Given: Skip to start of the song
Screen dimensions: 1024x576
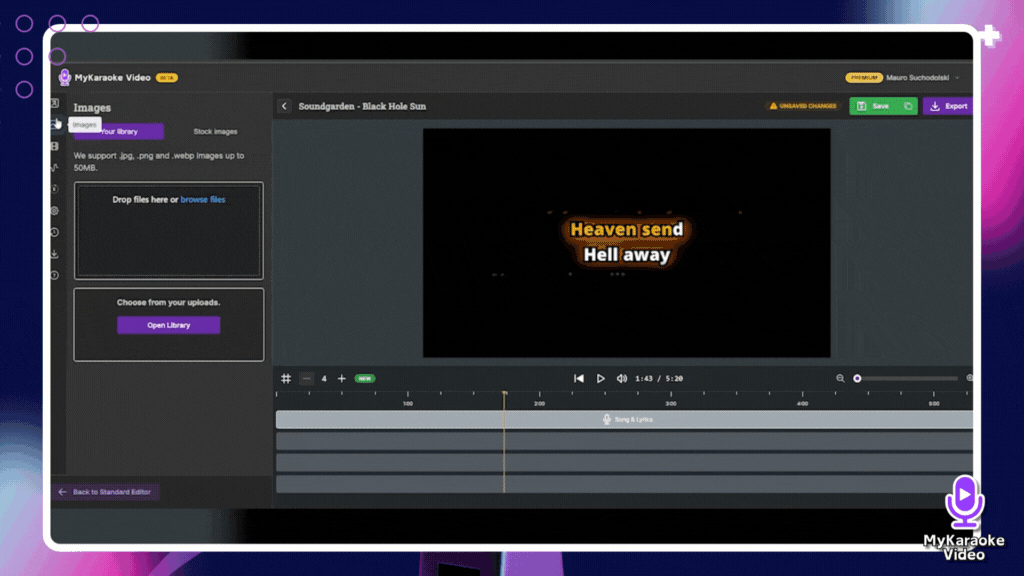Looking at the screenshot, I should [x=579, y=378].
